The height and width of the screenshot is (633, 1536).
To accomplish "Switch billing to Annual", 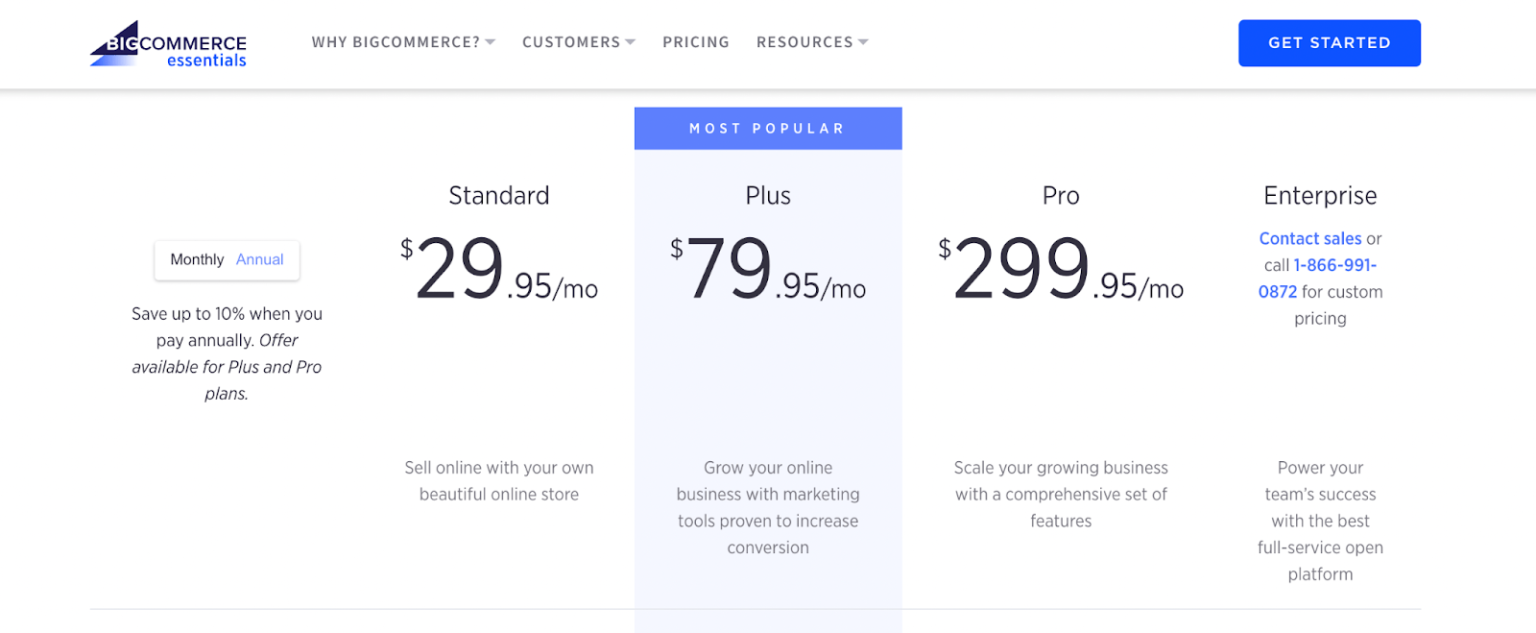I will tap(259, 259).
